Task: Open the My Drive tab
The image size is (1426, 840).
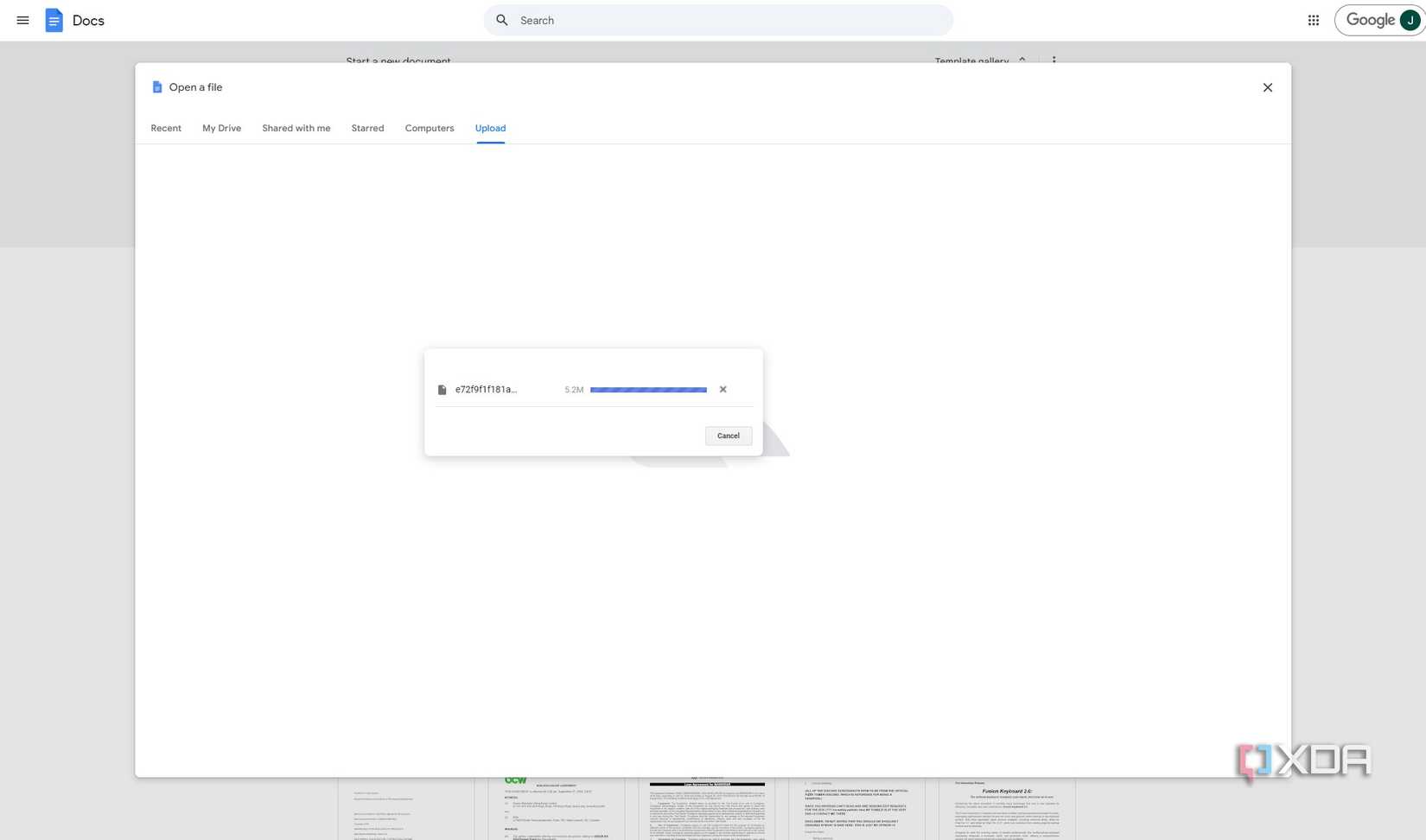Action: [x=221, y=128]
